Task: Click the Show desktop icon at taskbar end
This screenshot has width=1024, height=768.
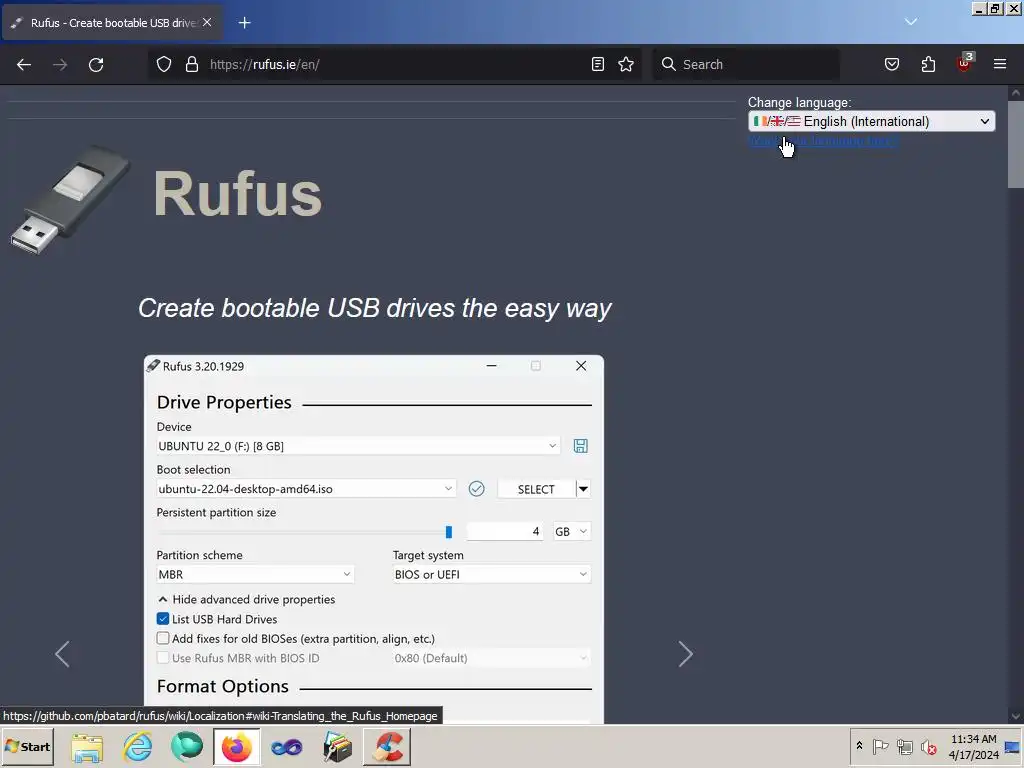Action: (x=1013, y=747)
